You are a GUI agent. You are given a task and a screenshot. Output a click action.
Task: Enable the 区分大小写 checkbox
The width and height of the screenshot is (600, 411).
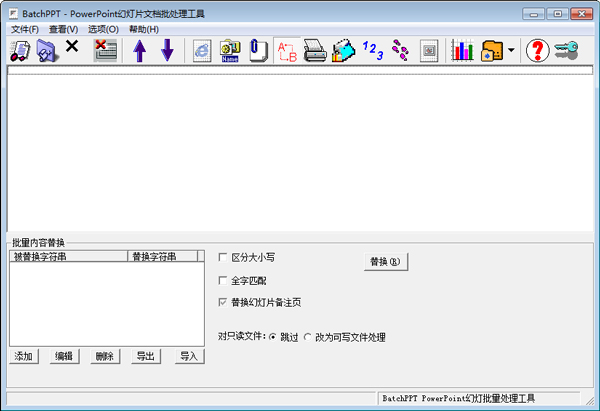point(223,257)
